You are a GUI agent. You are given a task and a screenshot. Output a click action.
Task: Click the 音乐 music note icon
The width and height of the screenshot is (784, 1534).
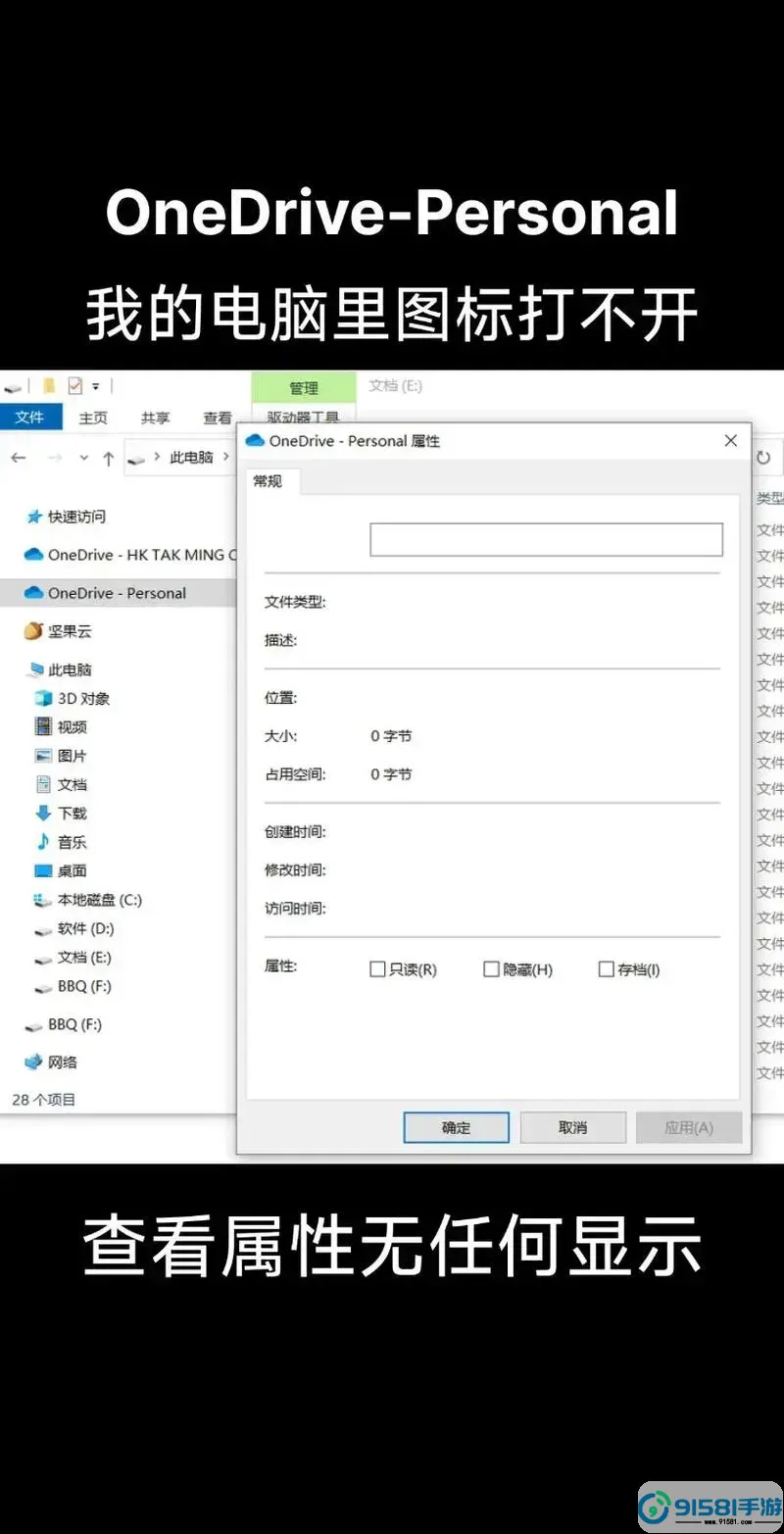(x=43, y=841)
